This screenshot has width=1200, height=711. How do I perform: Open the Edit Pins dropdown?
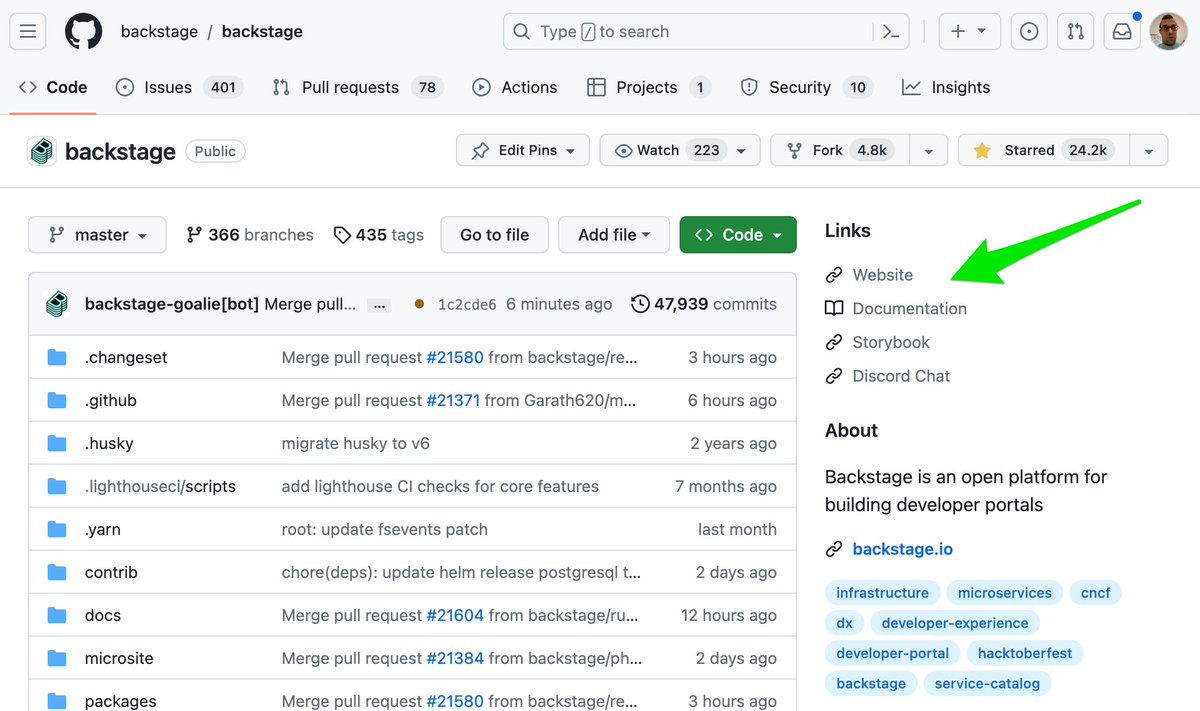click(523, 150)
